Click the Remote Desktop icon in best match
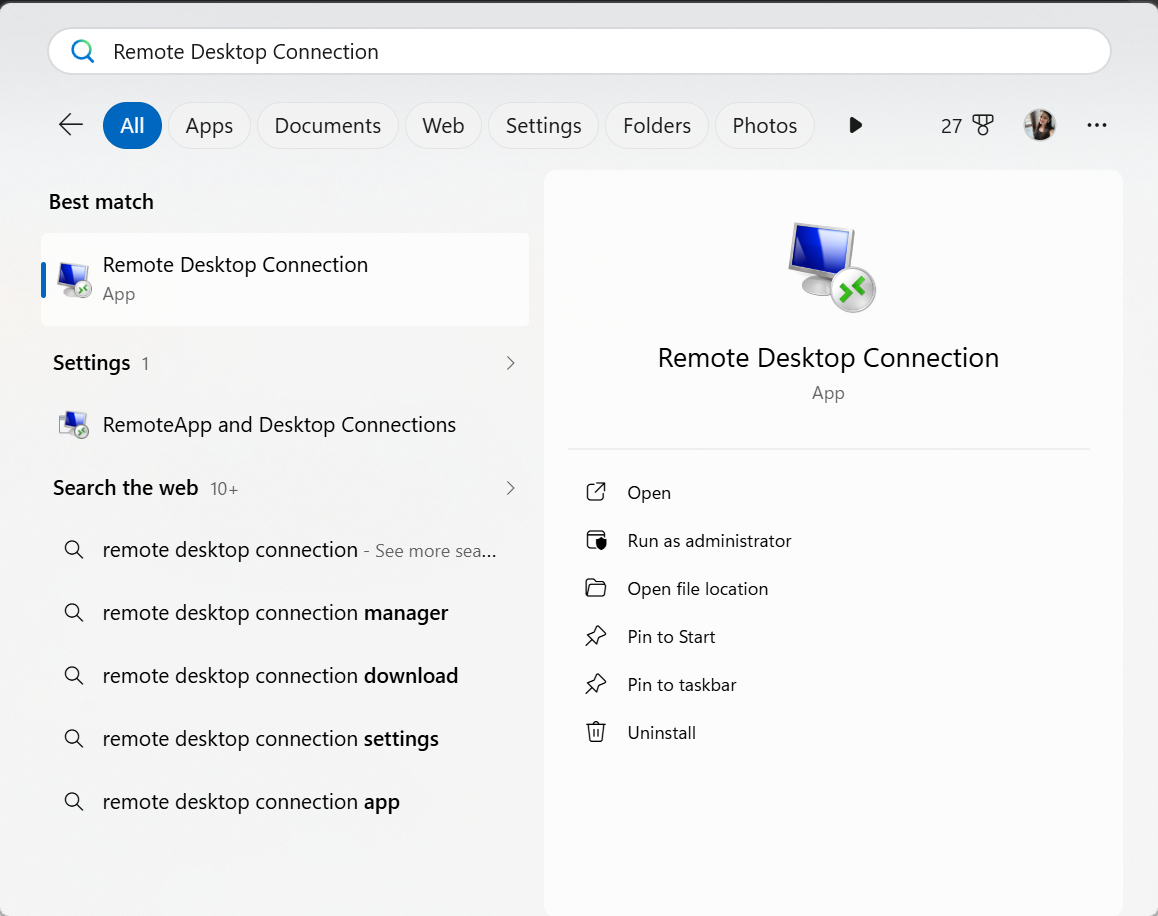1158x916 pixels. click(x=75, y=281)
